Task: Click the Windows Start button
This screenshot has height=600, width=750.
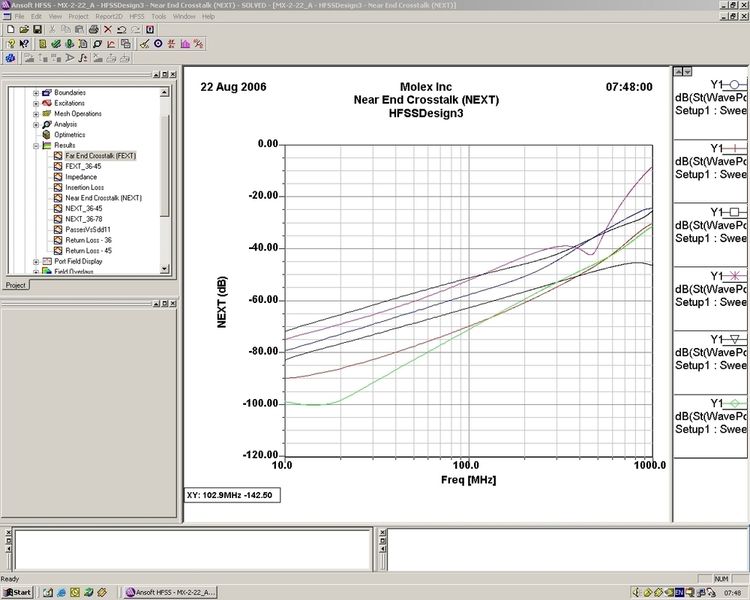Action: coord(18,592)
